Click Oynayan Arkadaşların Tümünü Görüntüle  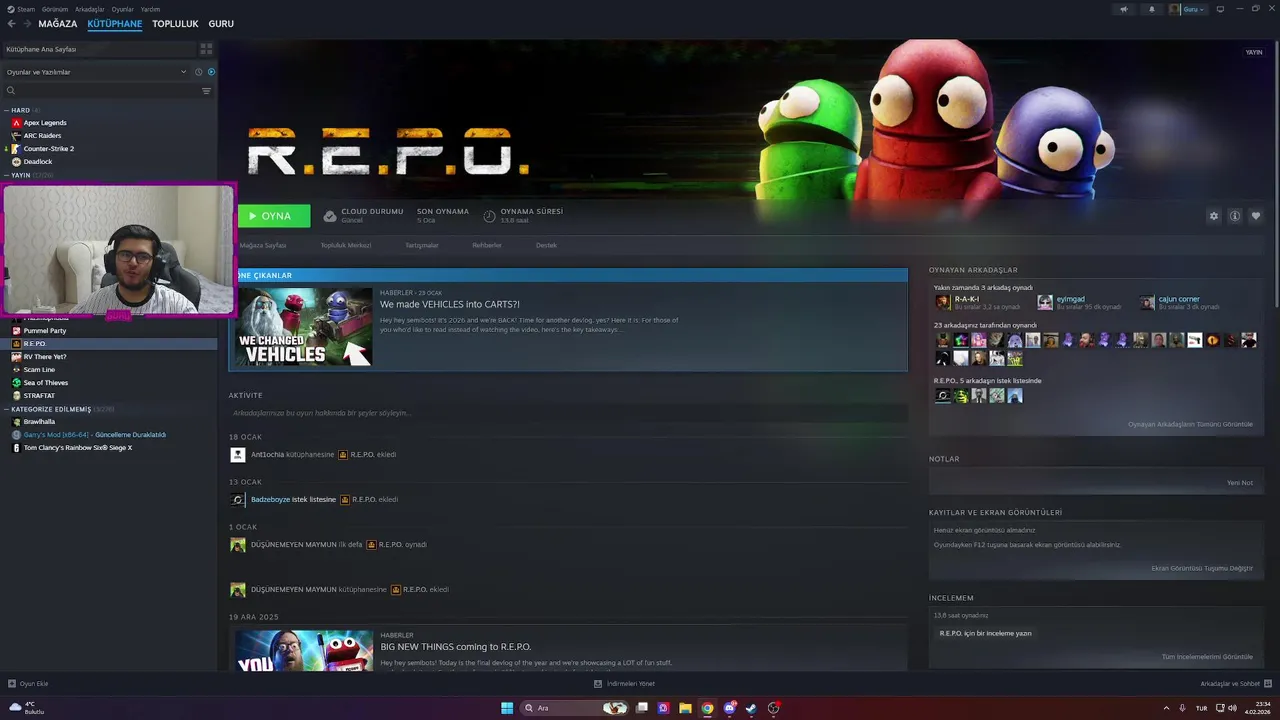tap(1190, 424)
